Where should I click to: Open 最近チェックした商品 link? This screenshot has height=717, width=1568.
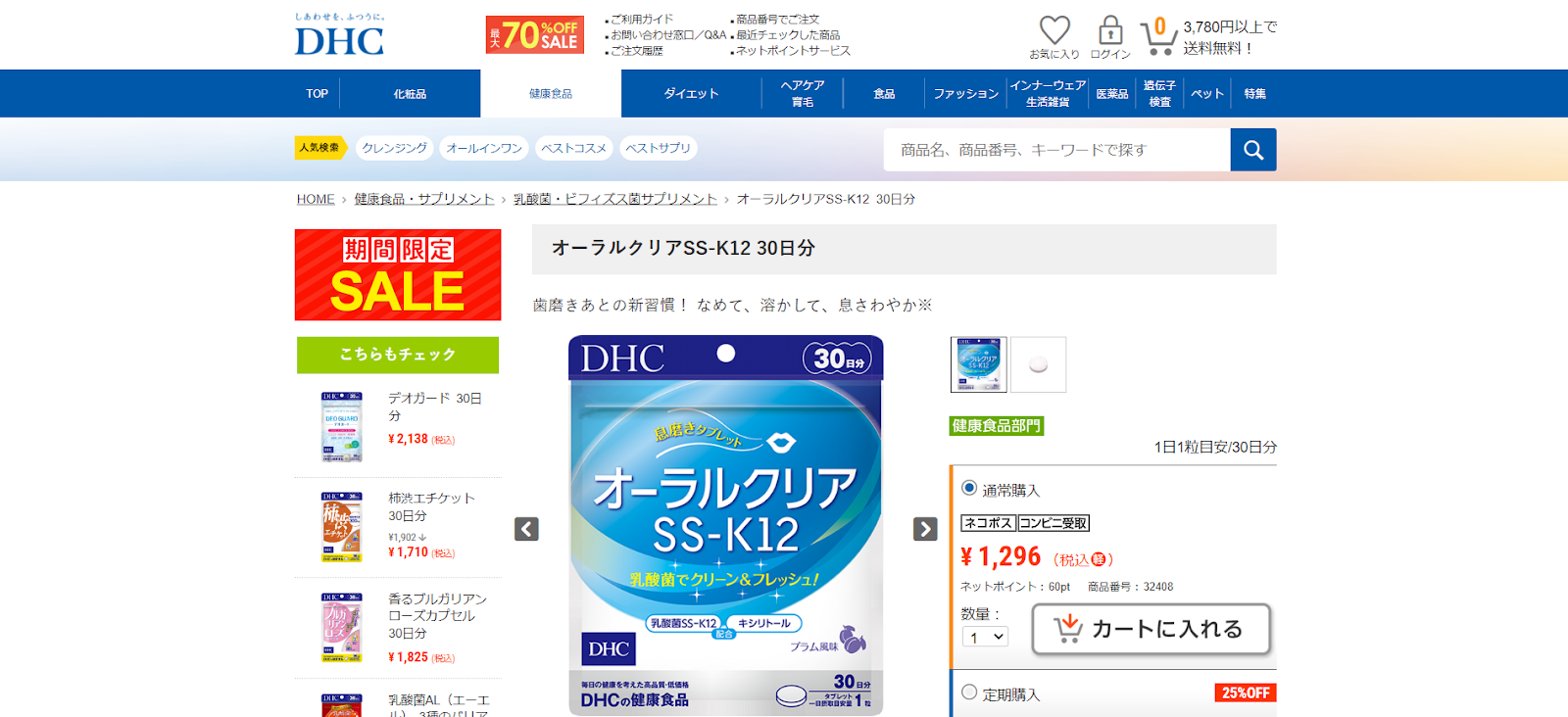[x=788, y=35]
